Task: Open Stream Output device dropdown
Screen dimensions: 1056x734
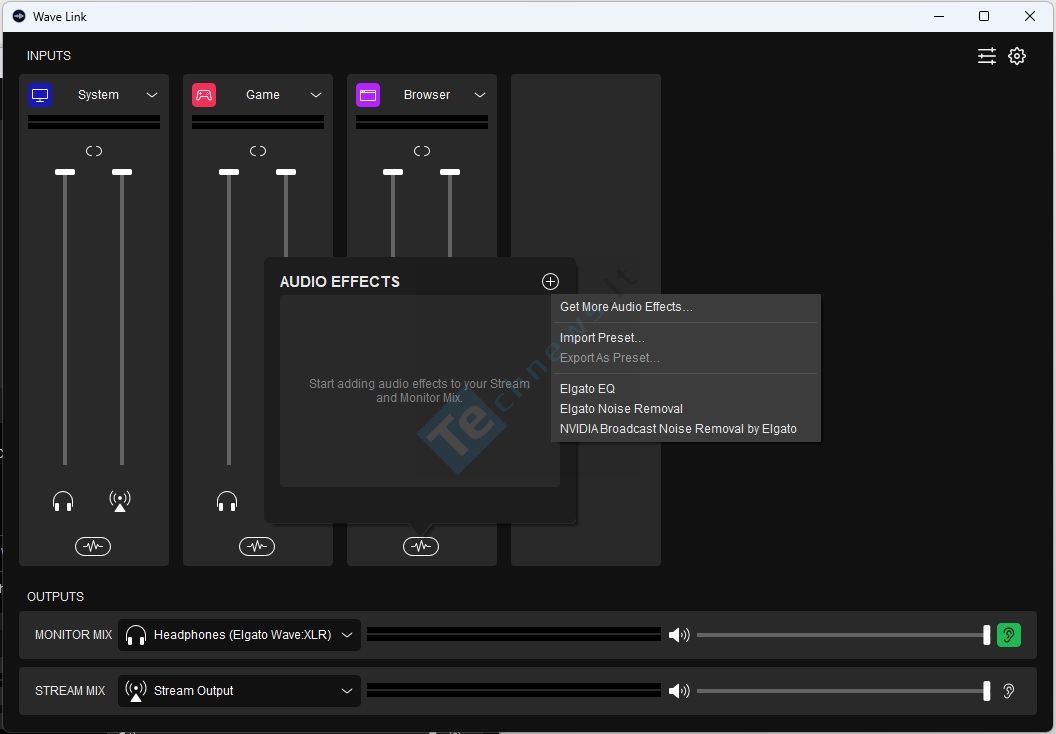Action: [239, 691]
